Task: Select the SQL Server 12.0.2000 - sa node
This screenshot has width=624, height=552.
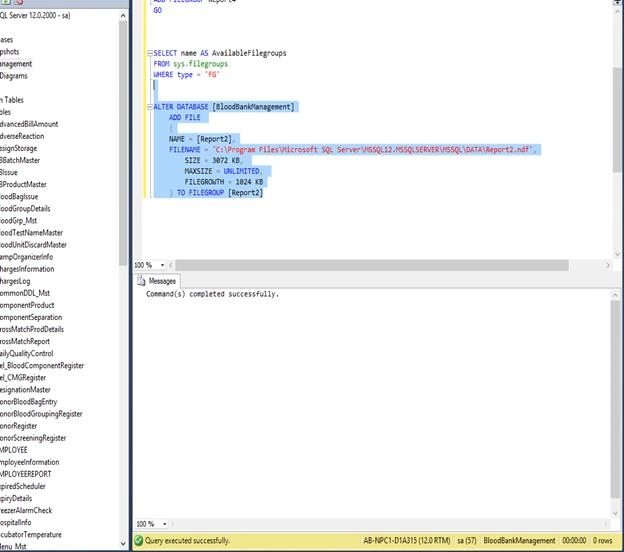Action: coord(35,16)
